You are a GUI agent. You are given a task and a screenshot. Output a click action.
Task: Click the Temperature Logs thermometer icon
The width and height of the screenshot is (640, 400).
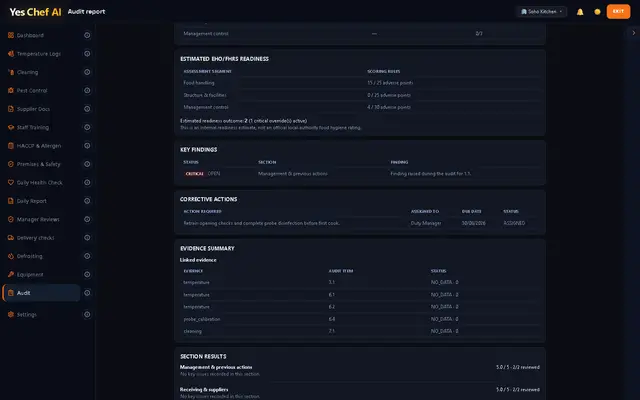point(11,53)
